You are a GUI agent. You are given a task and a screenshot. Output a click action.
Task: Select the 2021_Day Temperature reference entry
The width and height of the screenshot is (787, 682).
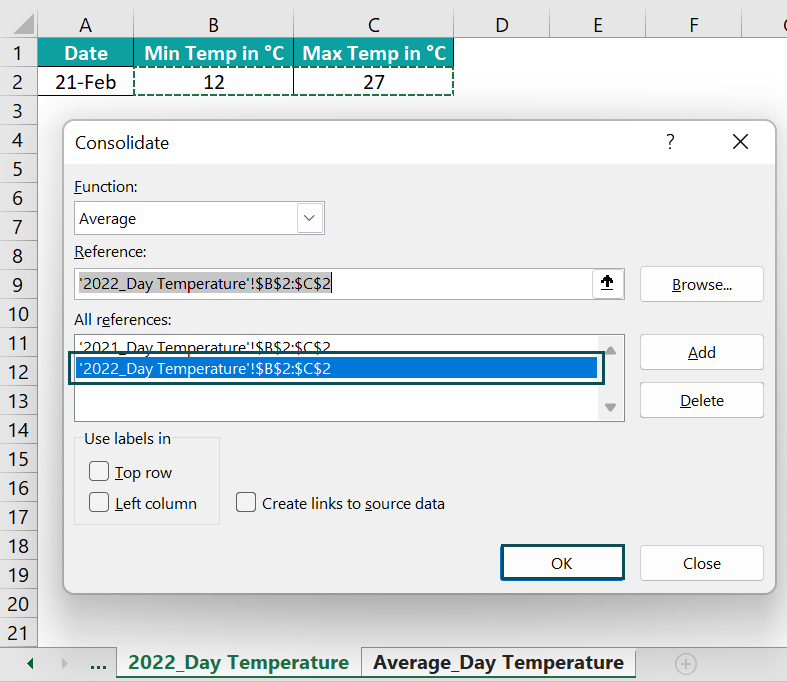[x=336, y=346]
